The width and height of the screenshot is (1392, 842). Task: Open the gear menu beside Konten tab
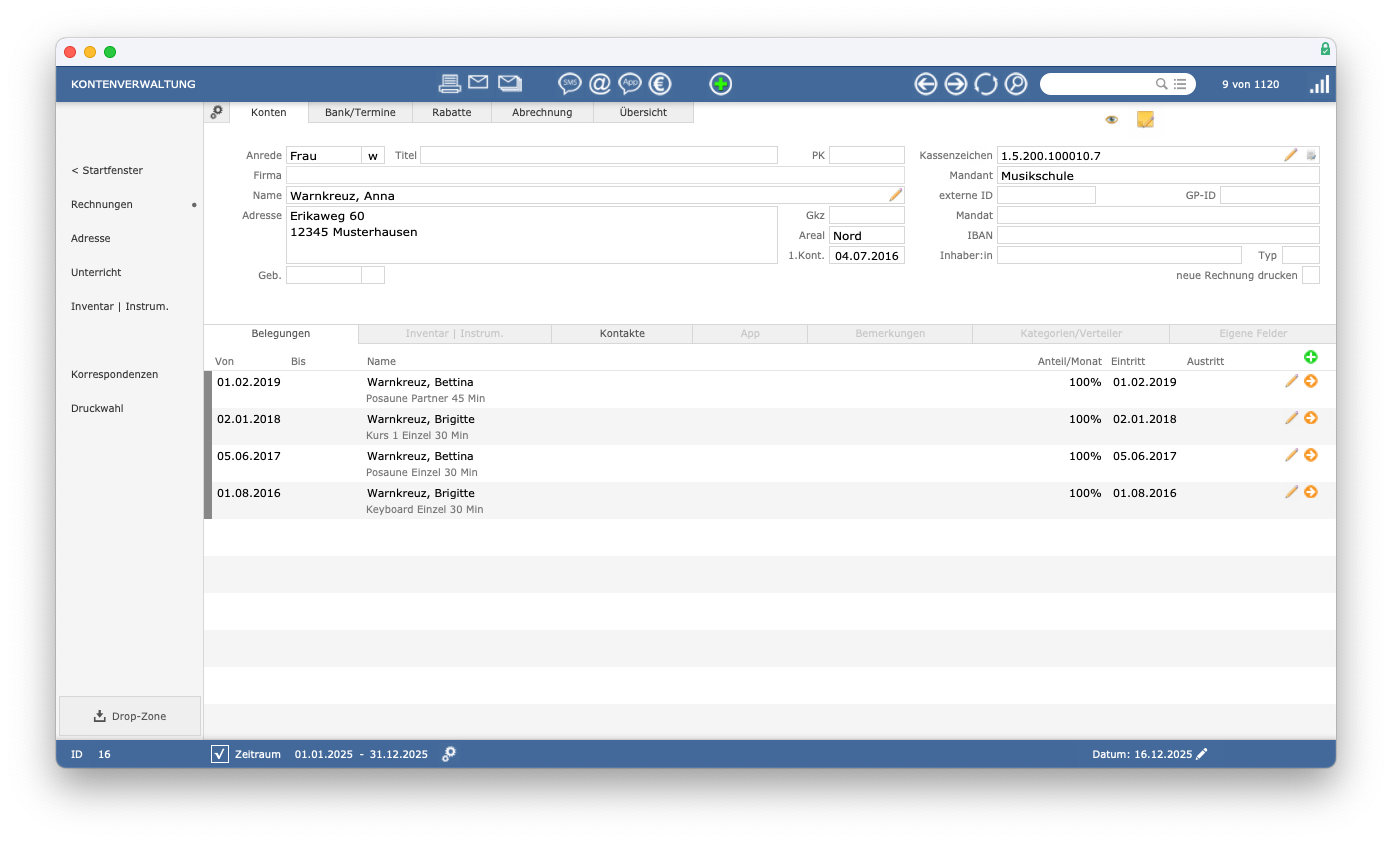tap(216, 113)
